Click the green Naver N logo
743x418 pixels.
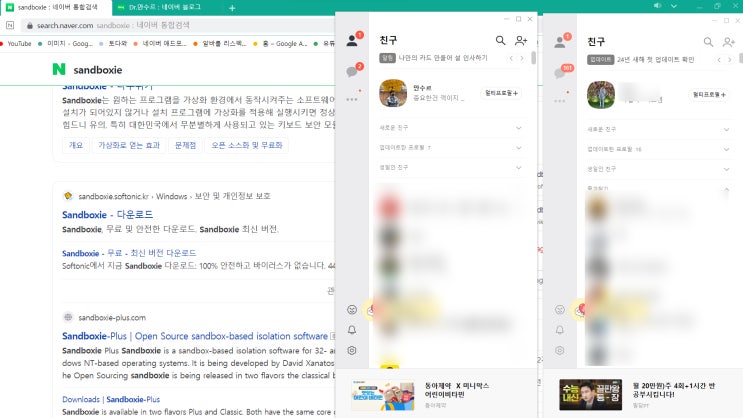[59, 69]
